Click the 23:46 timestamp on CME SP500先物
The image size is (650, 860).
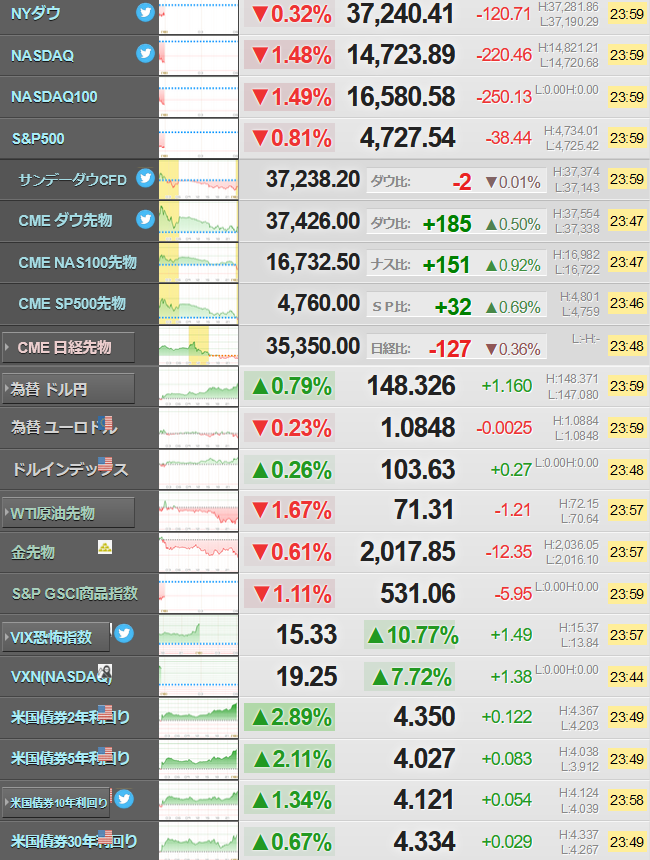(x=627, y=303)
